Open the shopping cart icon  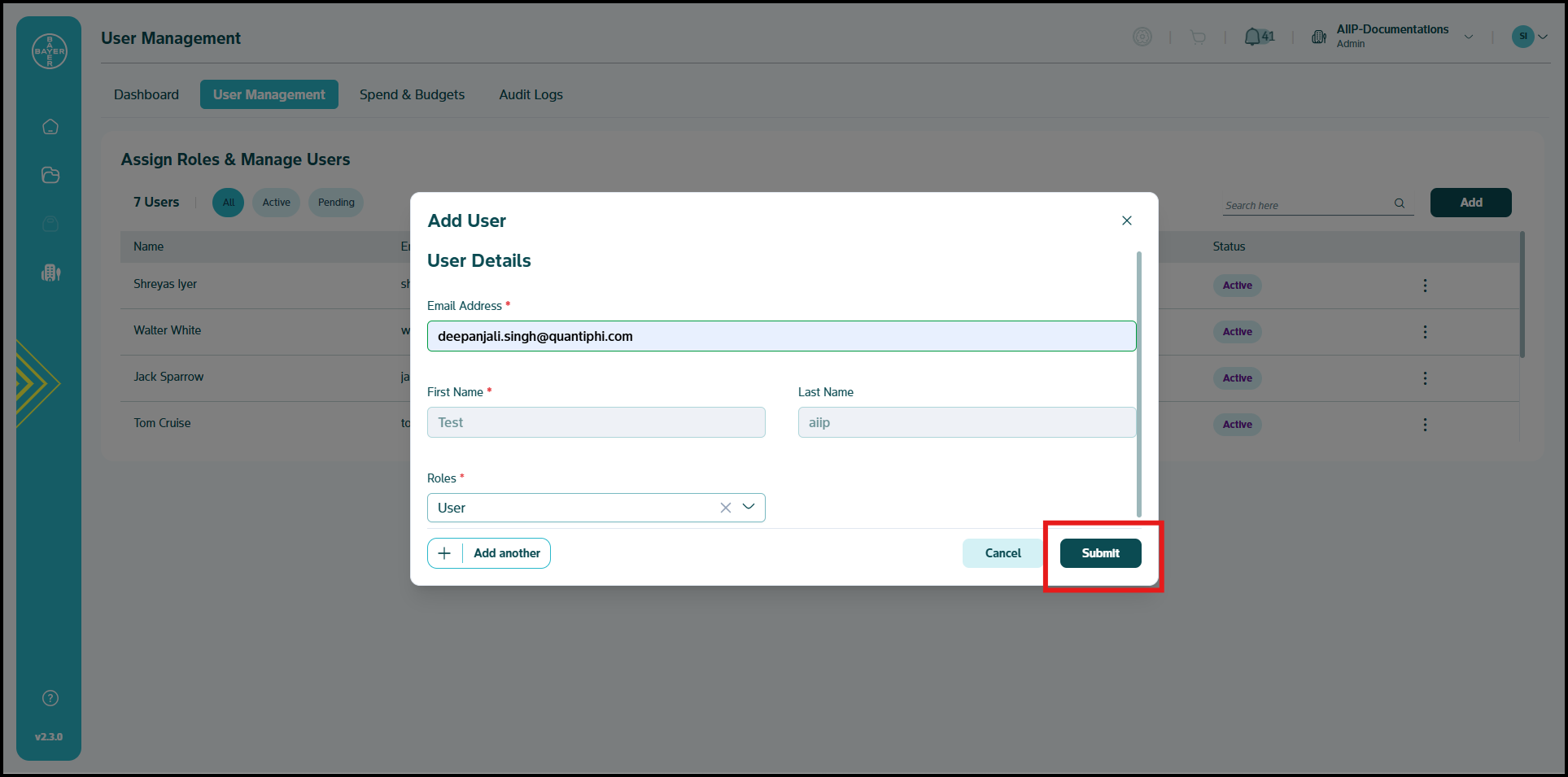(x=1198, y=37)
